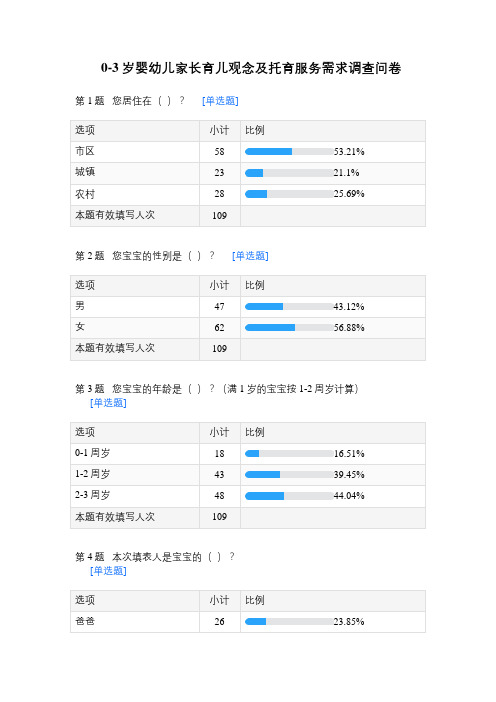
Task: Click the 男 percentage bar showing 43.12%
Action: click(289, 306)
